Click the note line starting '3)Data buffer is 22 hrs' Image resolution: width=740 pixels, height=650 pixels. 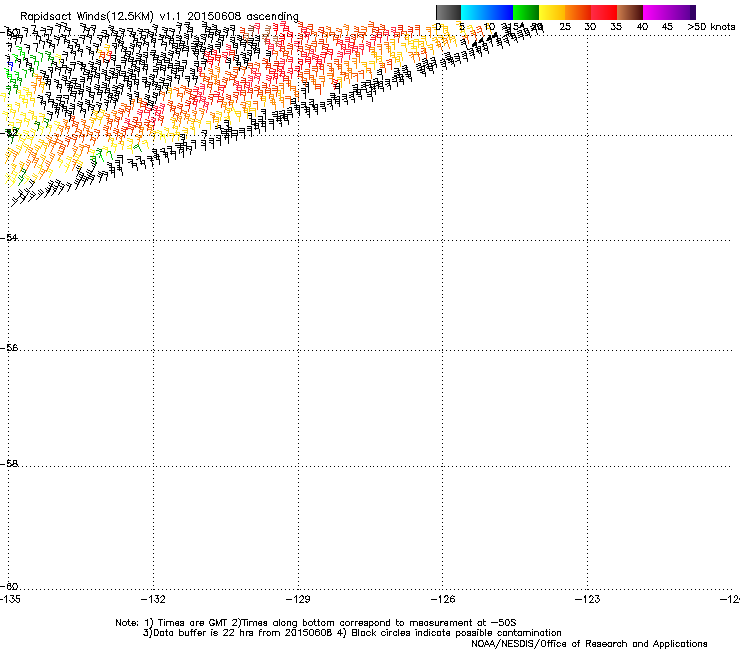point(352,633)
